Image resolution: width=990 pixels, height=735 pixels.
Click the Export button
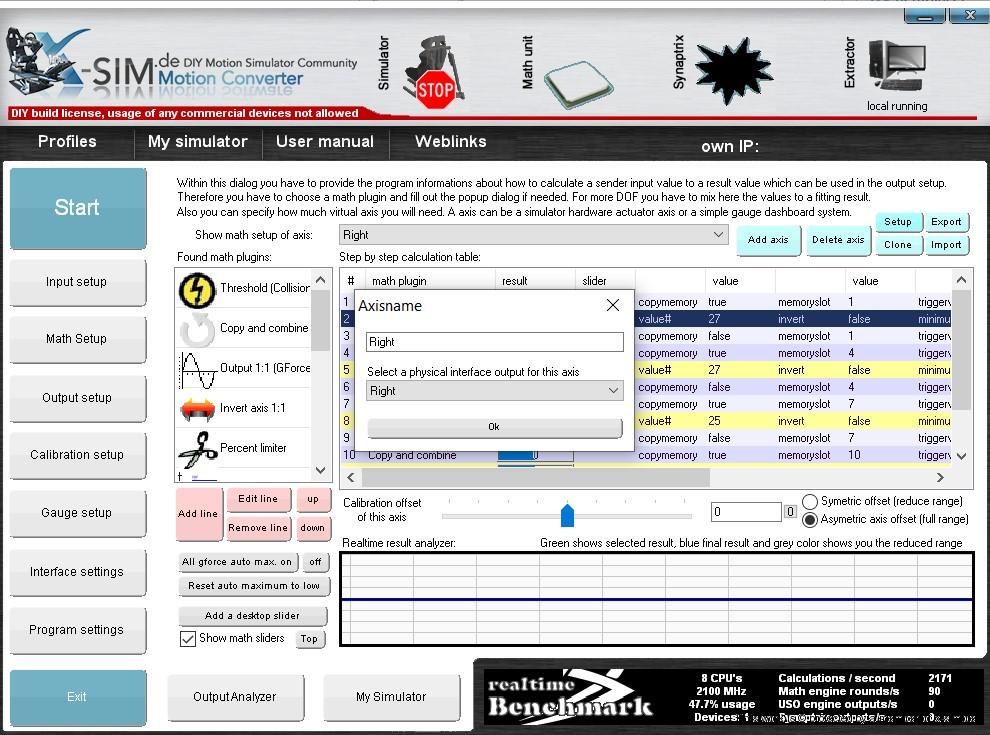946,222
